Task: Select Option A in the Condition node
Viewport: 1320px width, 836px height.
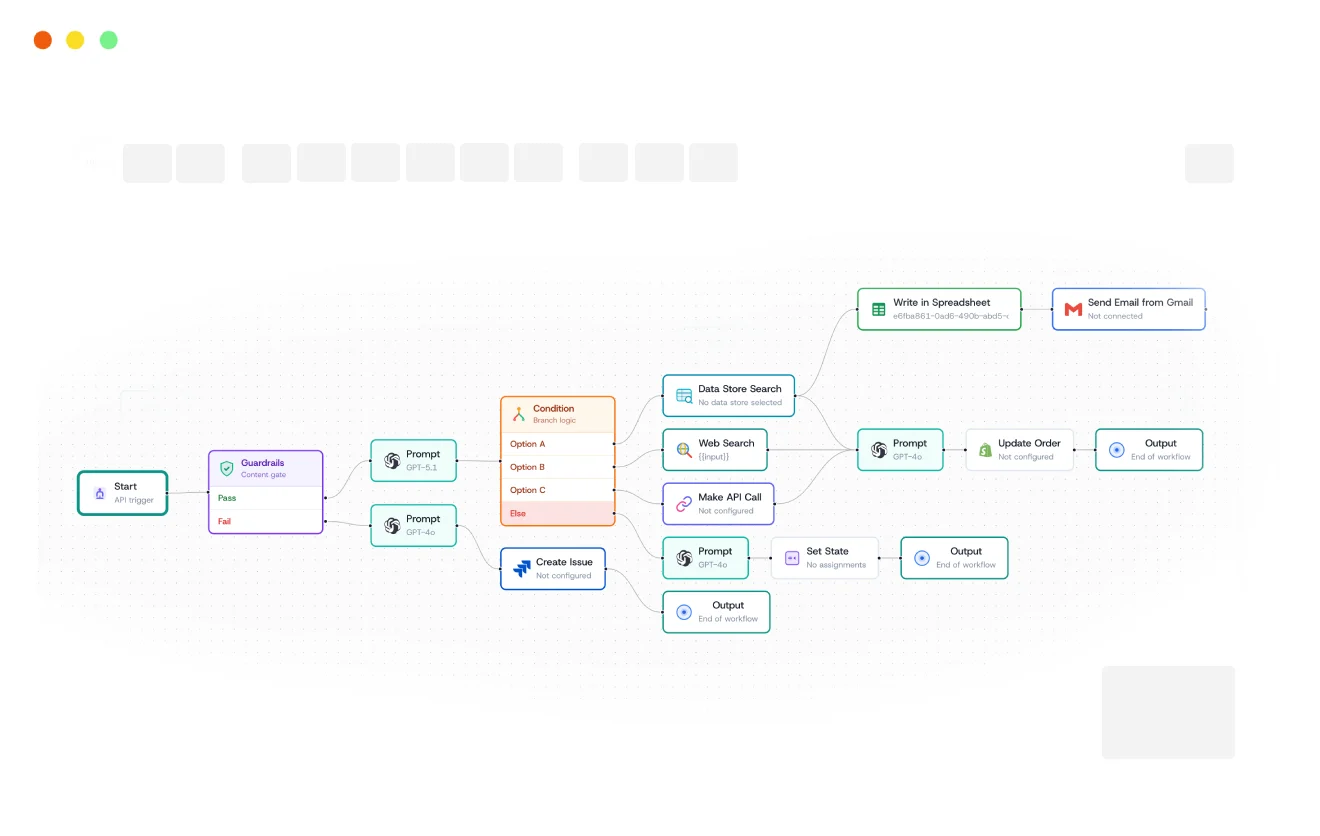Action: [557, 444]
